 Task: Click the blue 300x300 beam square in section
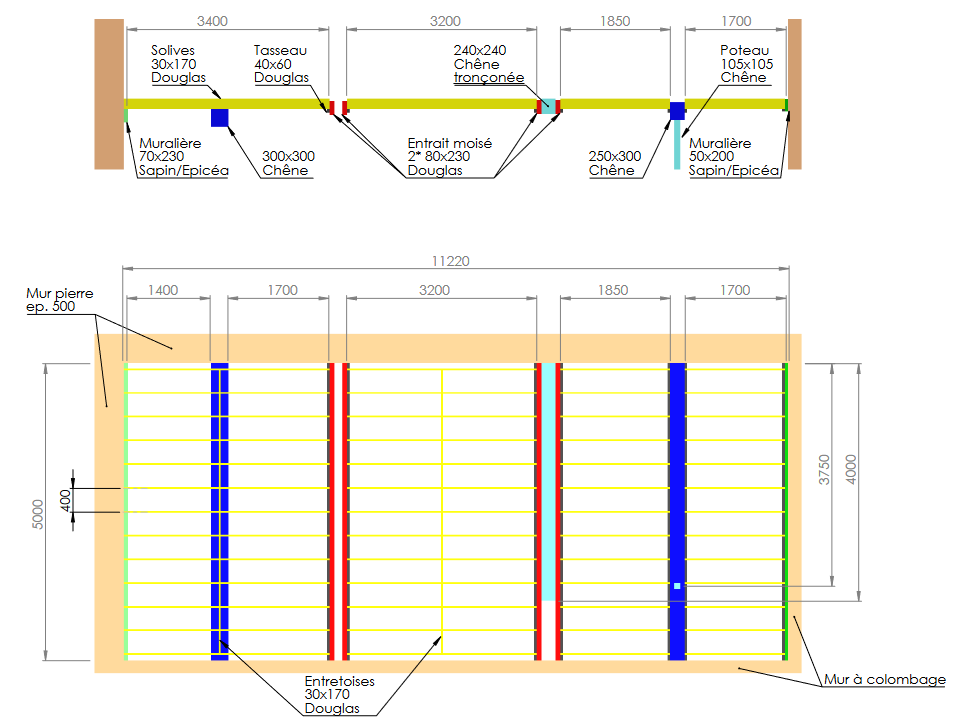point(220,118)
